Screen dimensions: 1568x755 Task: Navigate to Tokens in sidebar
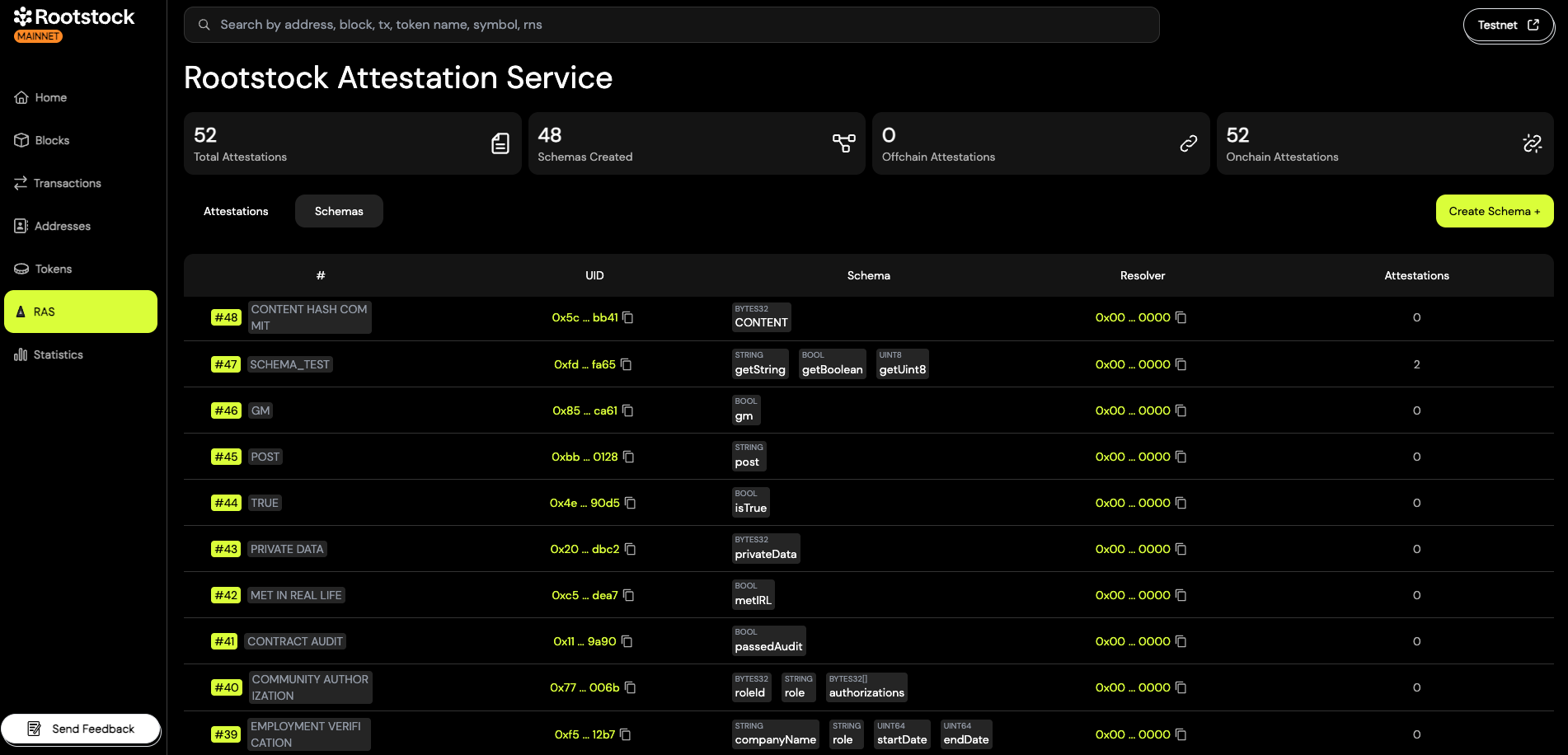coord(53,269)
